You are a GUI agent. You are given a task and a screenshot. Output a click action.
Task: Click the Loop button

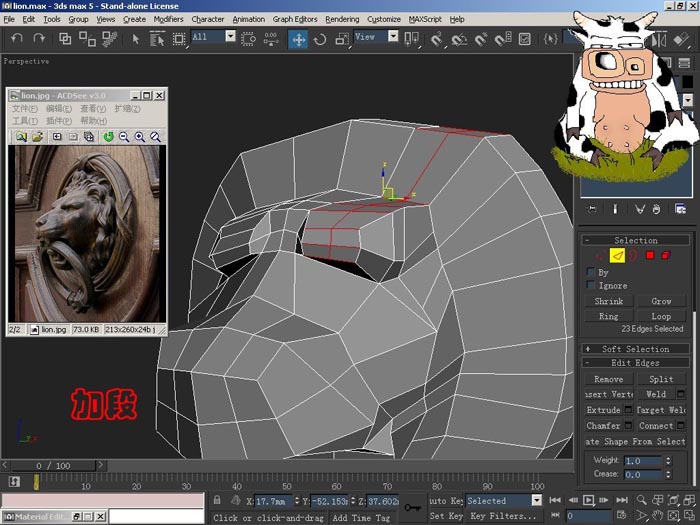(661, 316)
